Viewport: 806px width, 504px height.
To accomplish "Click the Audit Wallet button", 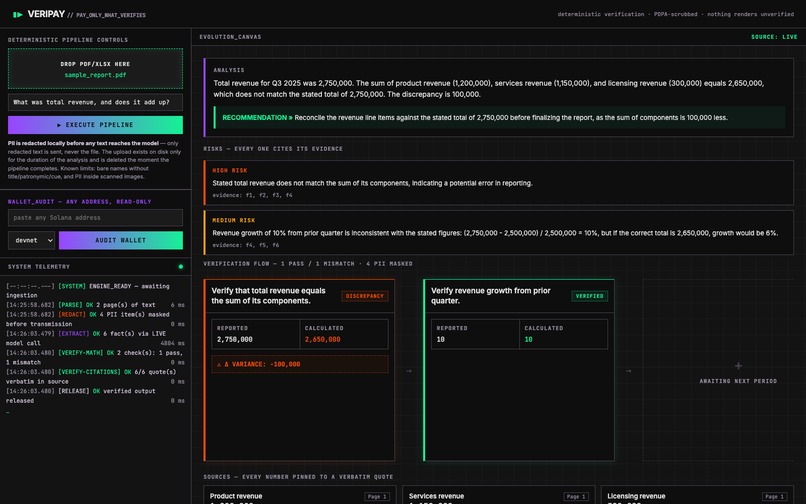I will pos(121,240).
